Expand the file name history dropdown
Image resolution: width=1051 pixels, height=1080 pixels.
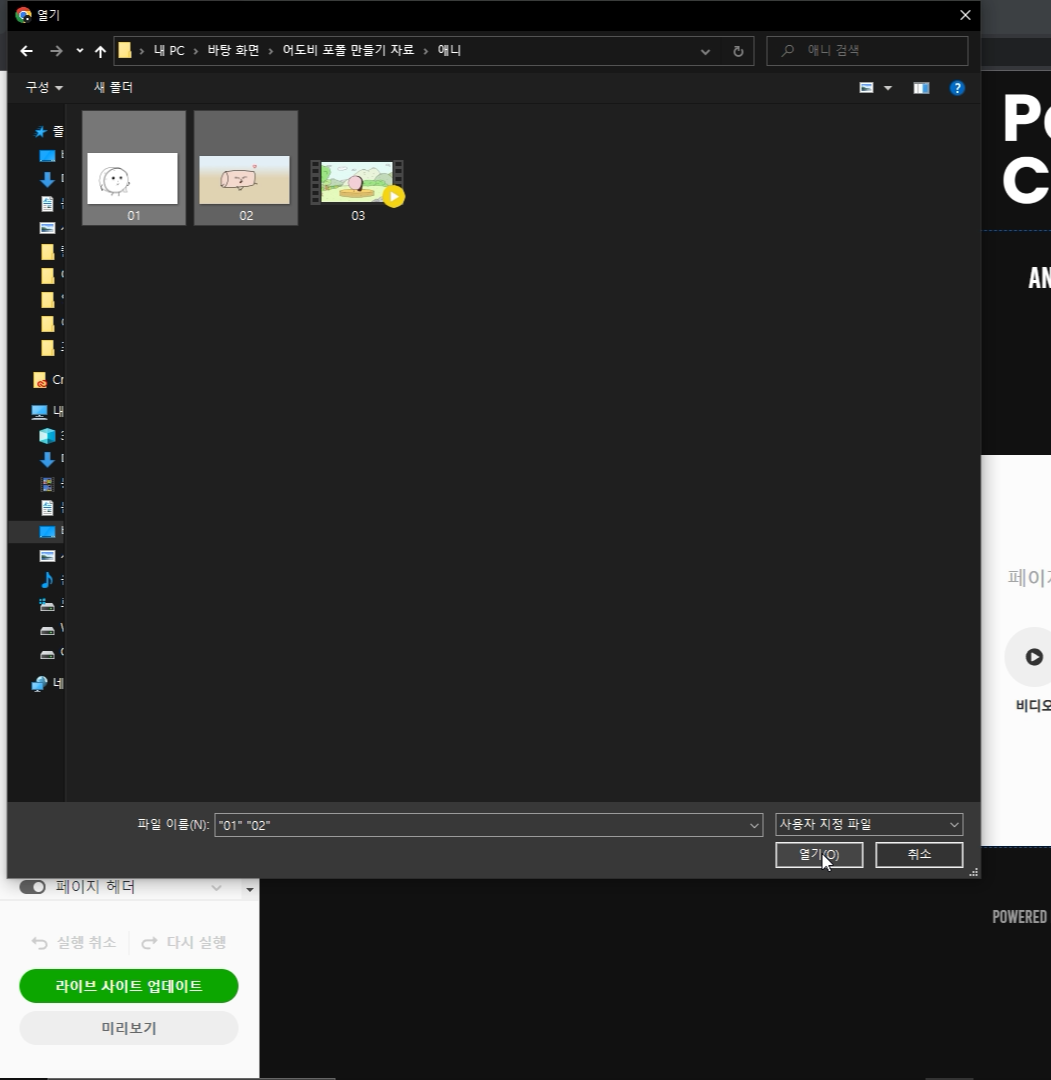754,825
